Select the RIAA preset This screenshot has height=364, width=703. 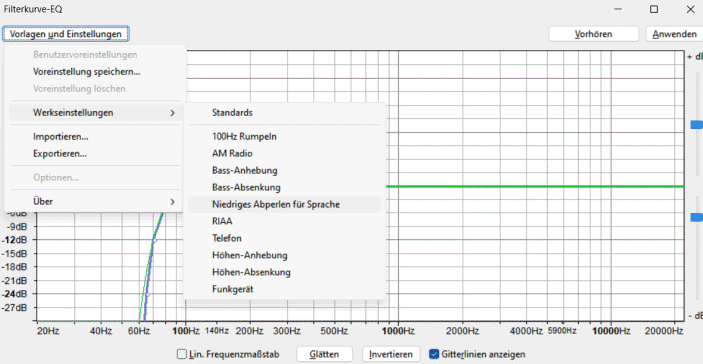tap(284, 221)
